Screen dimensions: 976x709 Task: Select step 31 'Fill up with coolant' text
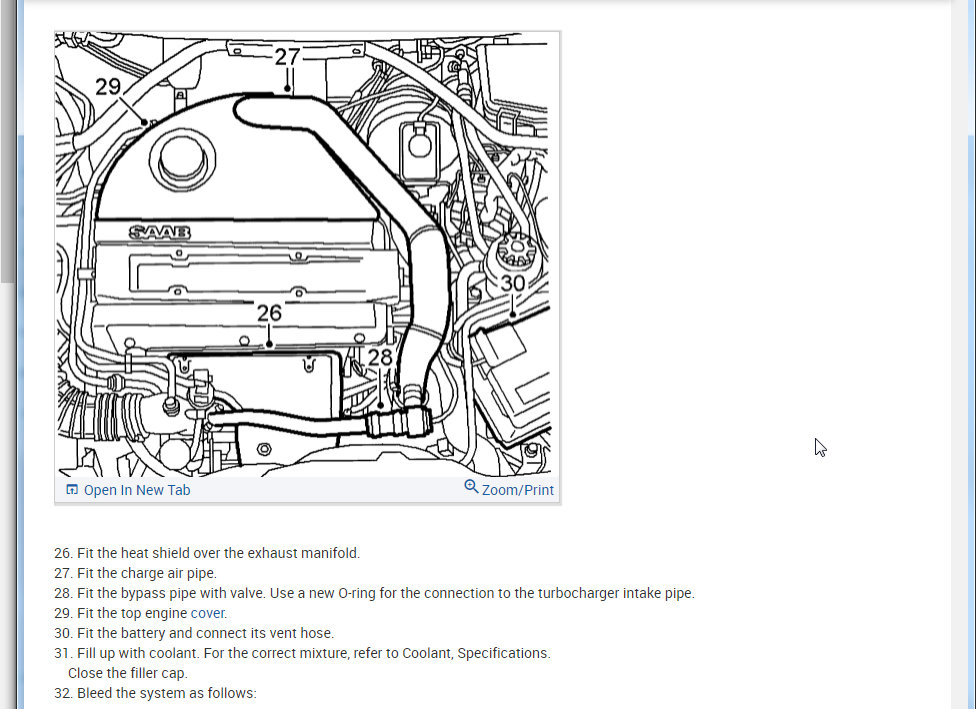coord(303,653)
